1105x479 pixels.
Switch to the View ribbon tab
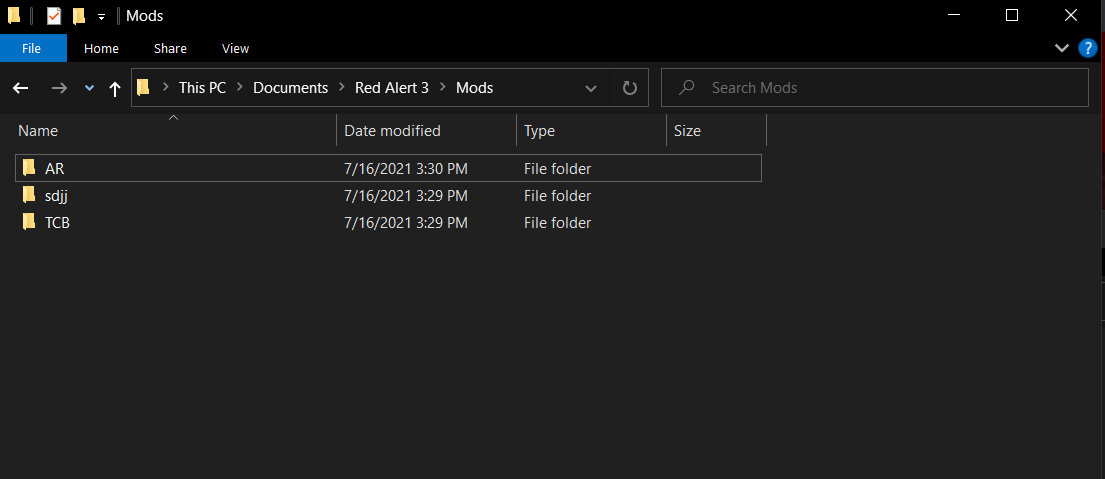pos(235,48)
